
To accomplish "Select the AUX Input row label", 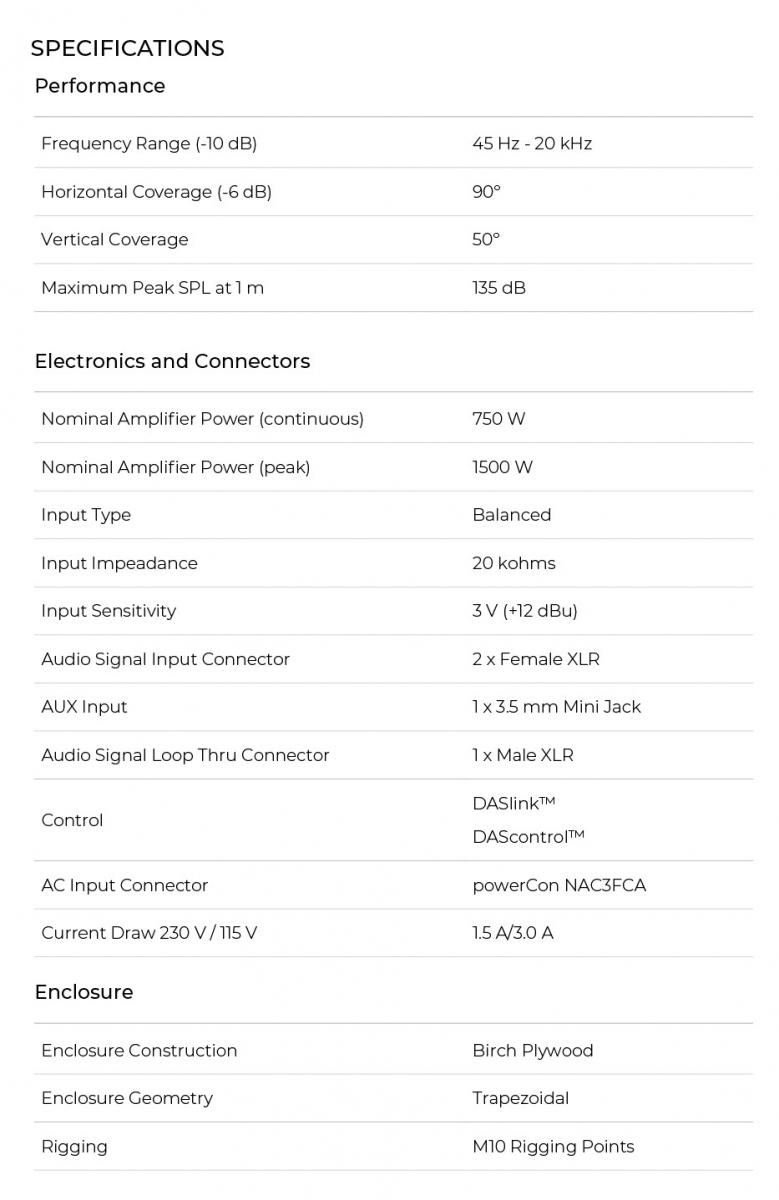I will pos(84,707).
